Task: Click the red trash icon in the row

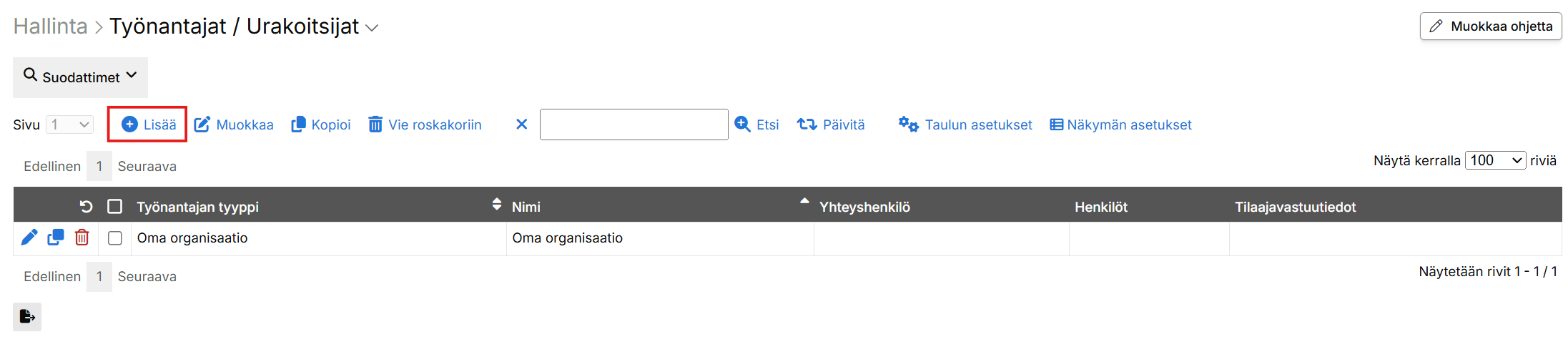Action: (x=82, y=238)
